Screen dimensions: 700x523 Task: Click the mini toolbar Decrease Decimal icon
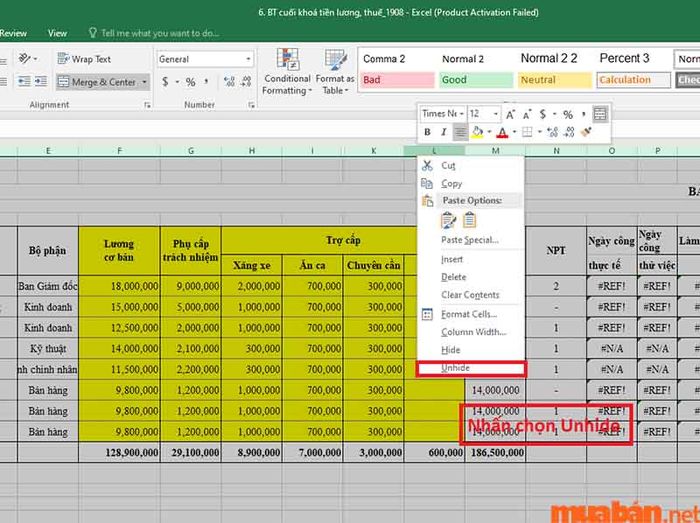point(569,132)
